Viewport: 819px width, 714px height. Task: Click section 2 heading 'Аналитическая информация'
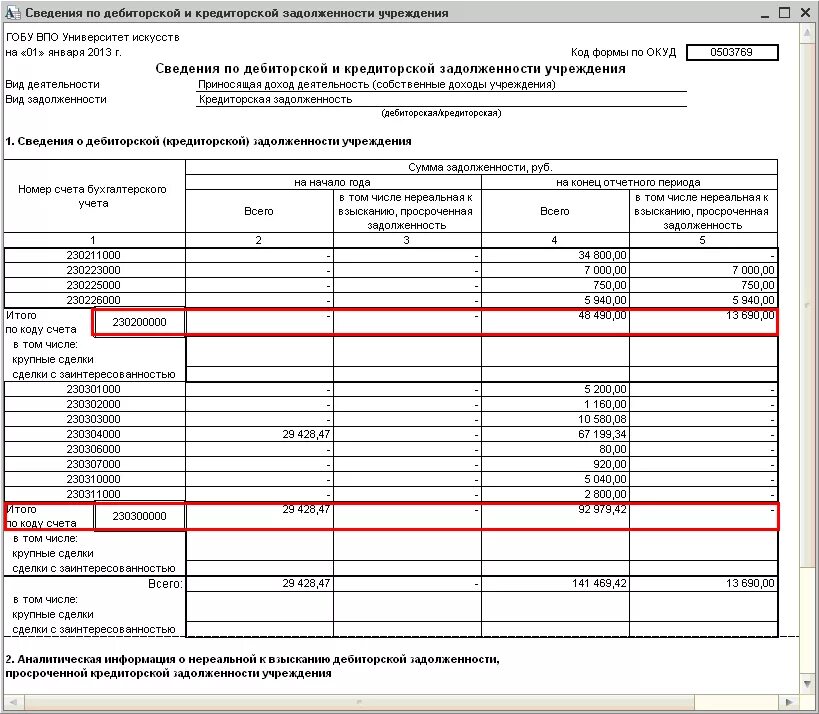click(252, 666)
